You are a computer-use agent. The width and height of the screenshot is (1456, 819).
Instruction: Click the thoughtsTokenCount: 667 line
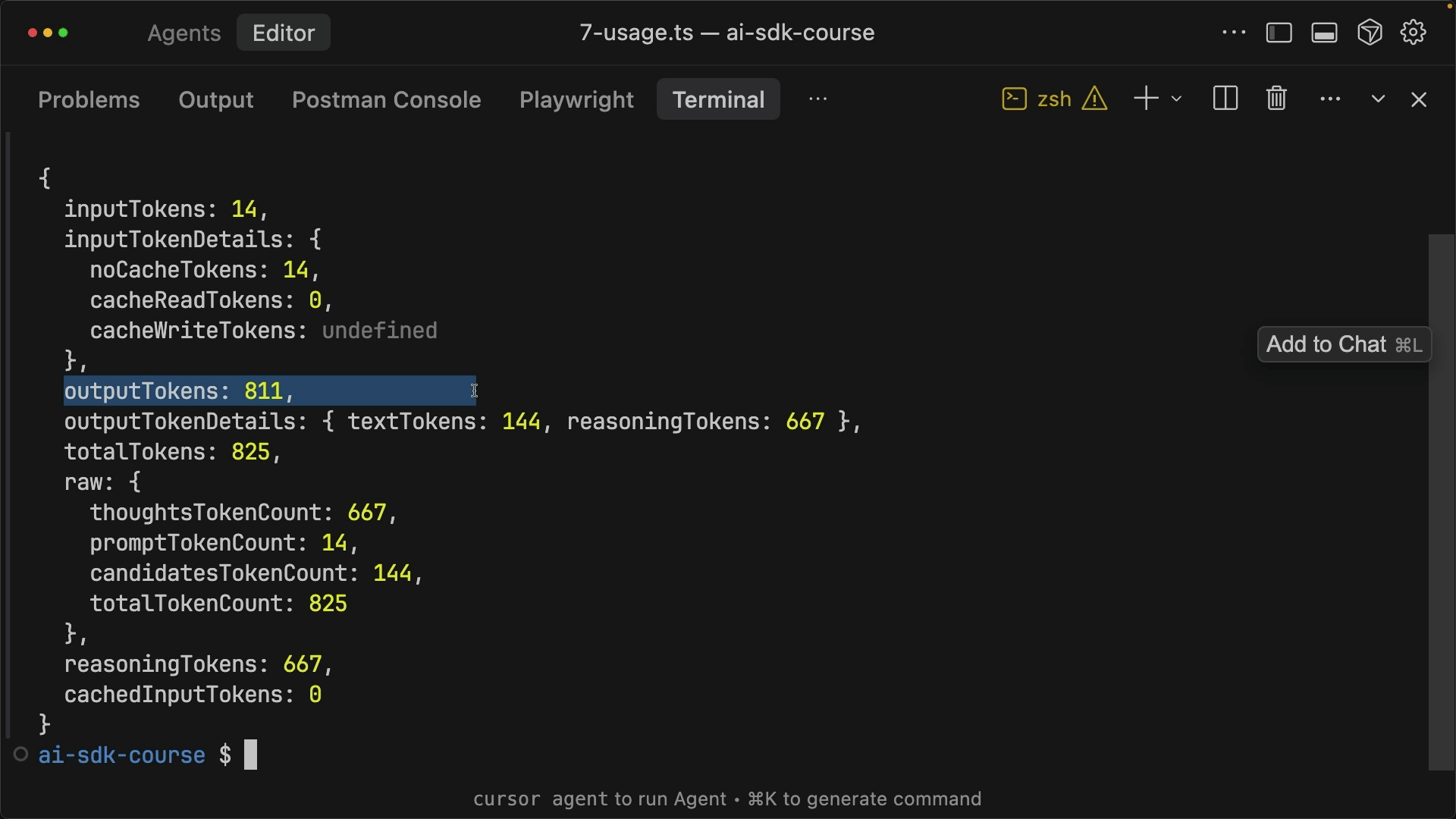243,513
